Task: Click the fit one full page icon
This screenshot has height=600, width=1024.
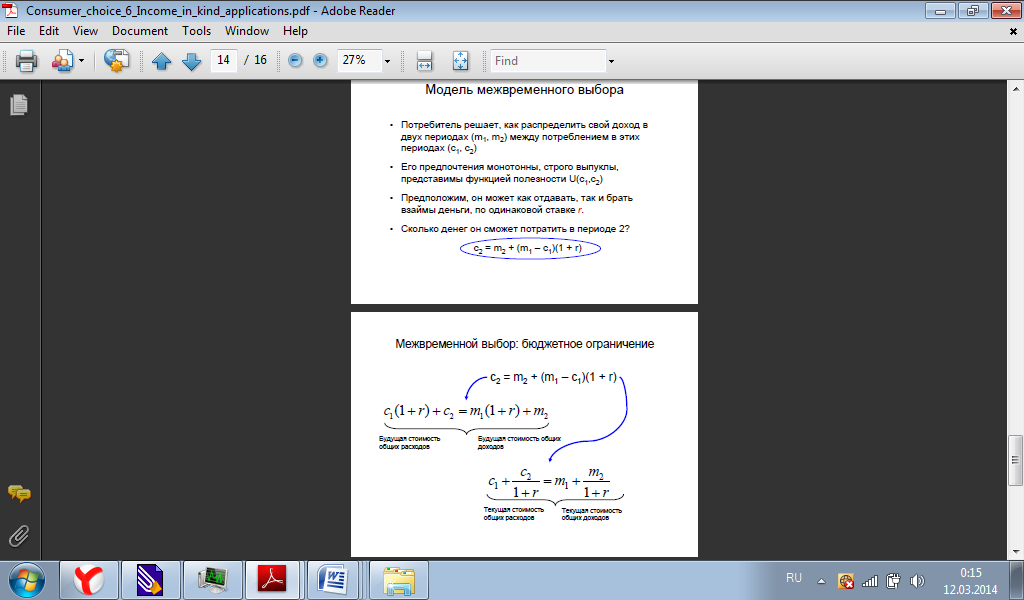Action: [460, 61]
